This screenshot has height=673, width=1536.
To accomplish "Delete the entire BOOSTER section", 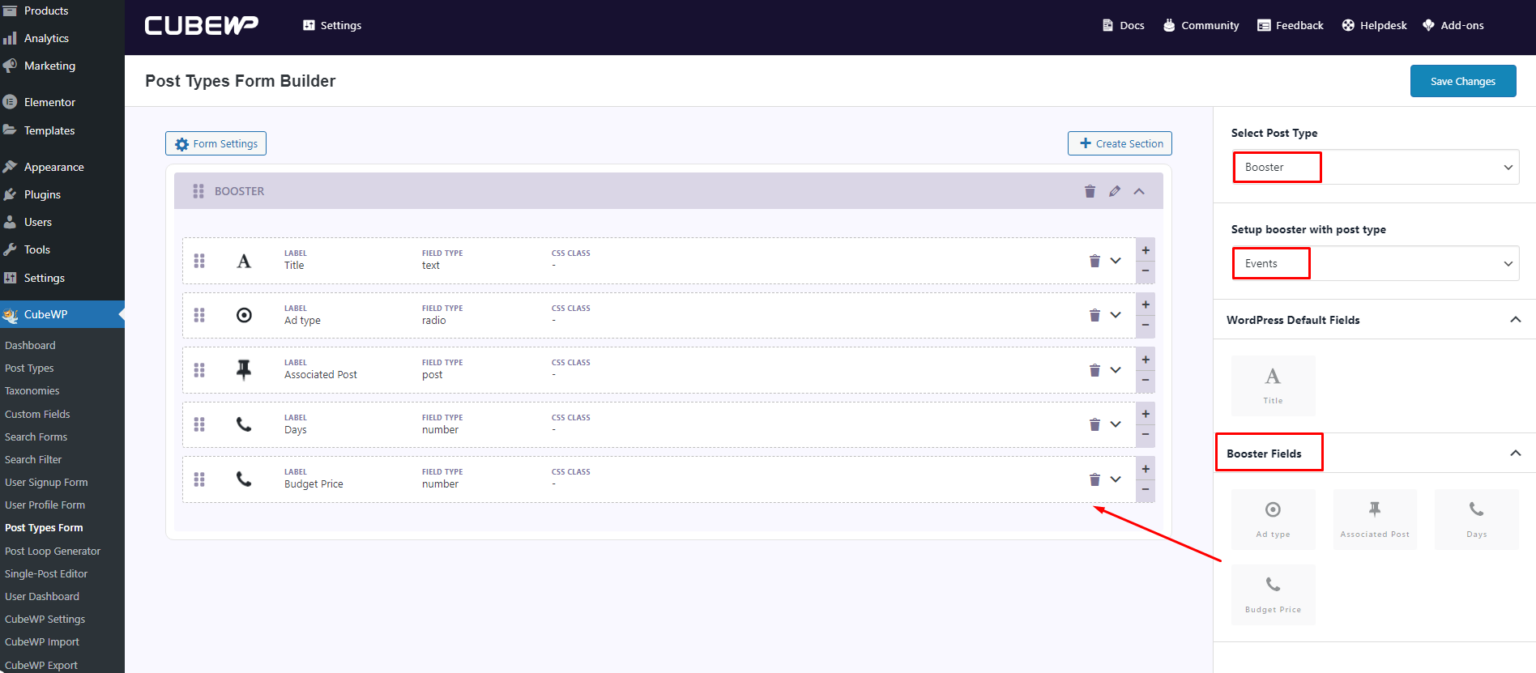I will point(1089,190).
